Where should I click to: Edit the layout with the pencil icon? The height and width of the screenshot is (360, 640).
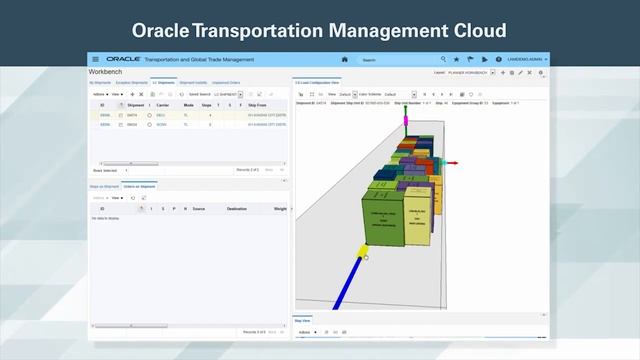(x=520, y=73)
